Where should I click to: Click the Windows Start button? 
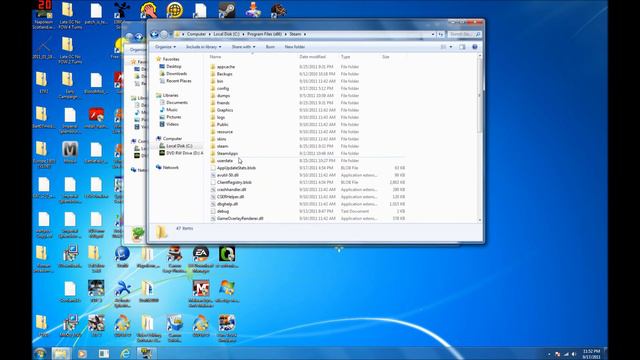click(40, 353)
